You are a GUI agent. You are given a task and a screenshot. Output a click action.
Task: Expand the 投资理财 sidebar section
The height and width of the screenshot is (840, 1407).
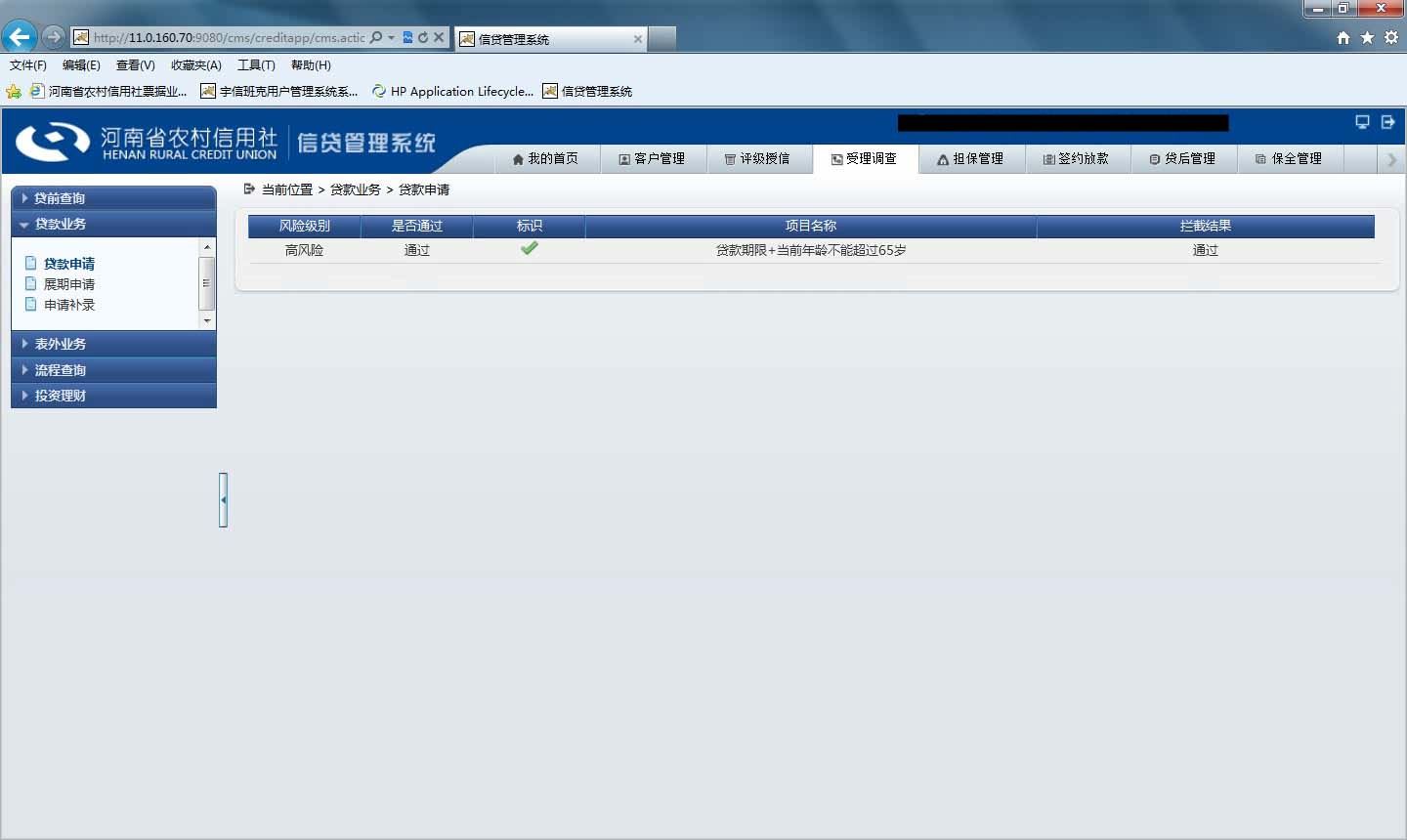coord(113,396)
